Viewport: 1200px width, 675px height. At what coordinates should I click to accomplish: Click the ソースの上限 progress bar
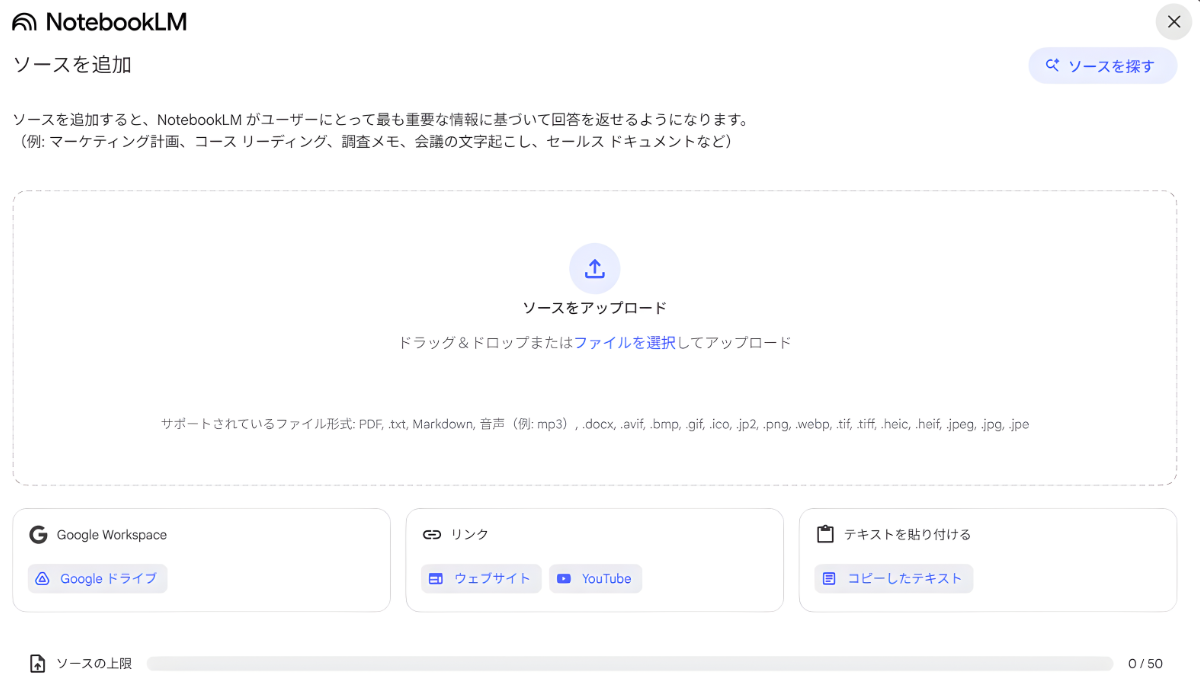pyautogui.click(x=629, y=663)
